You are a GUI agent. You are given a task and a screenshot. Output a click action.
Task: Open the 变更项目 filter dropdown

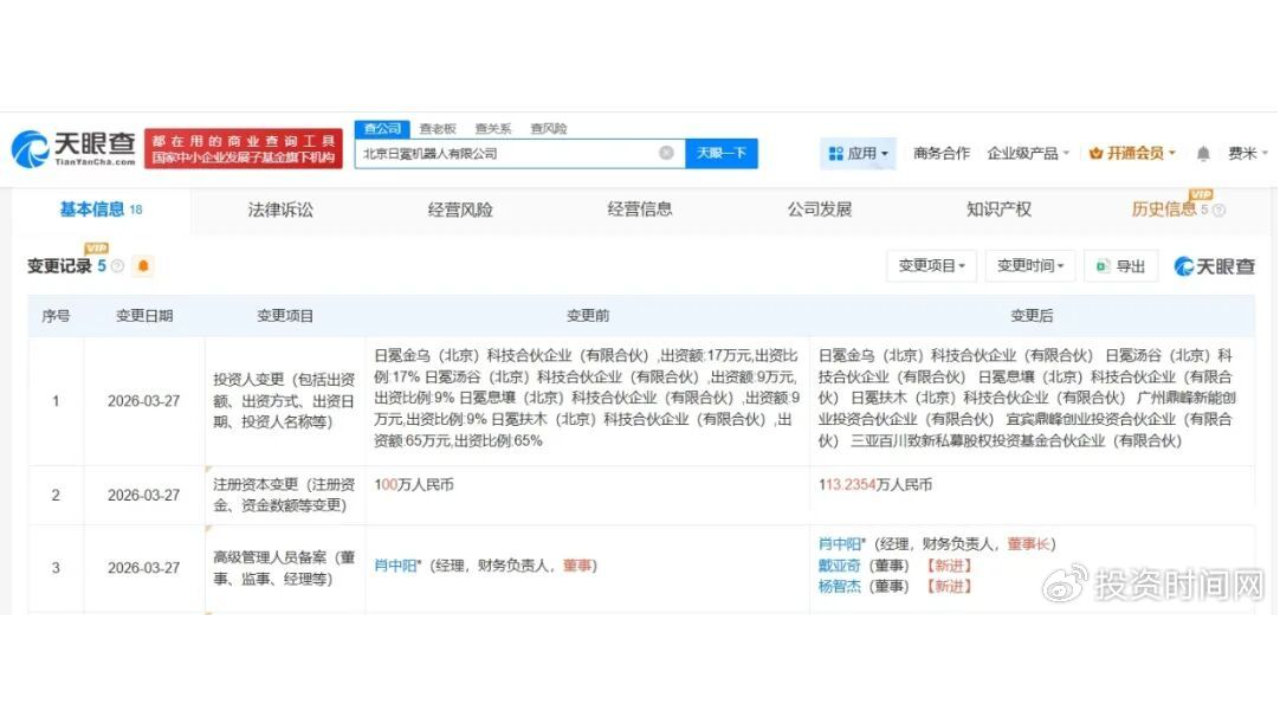click(930, 266)
